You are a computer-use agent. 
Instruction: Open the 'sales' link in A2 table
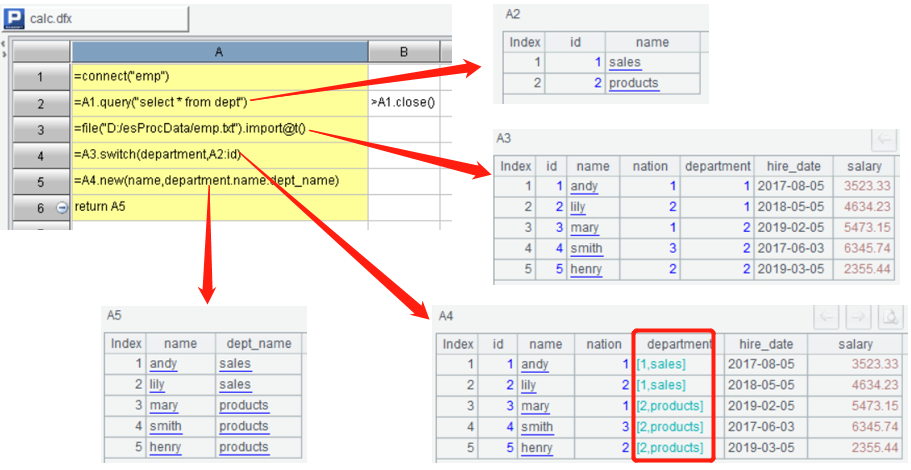624,63
